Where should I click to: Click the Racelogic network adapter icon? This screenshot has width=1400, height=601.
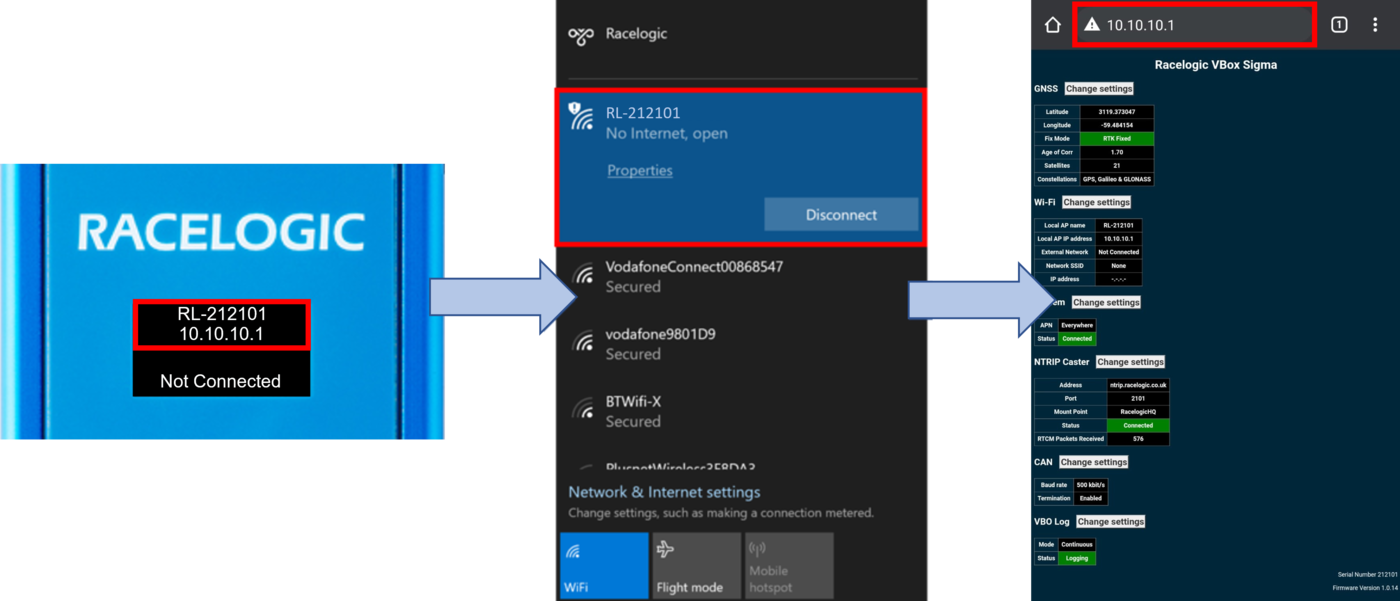pos(581,35)
